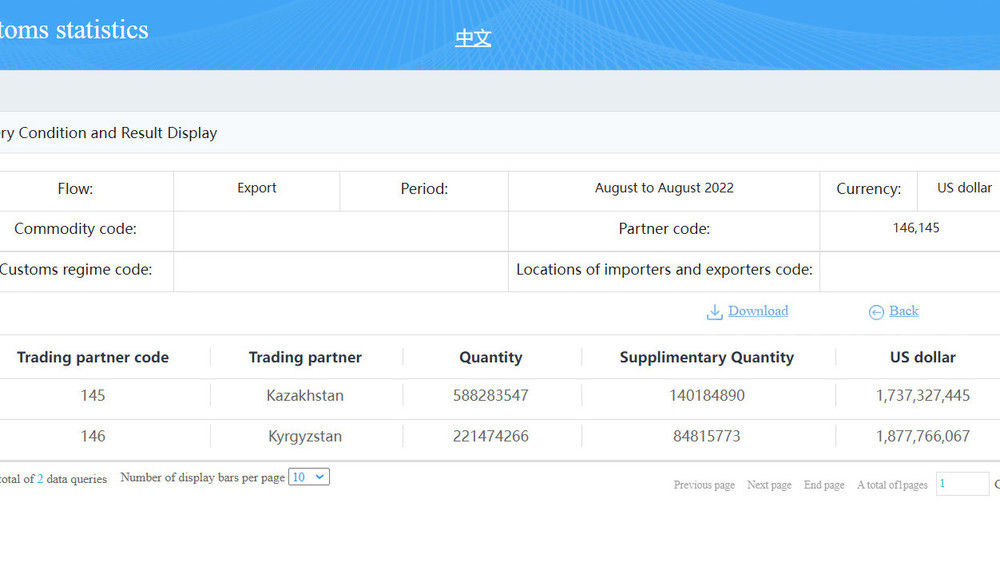This screenshot has height=562, width=1000.
Task: Click the Trading partner column header
Action: point(305,357)
